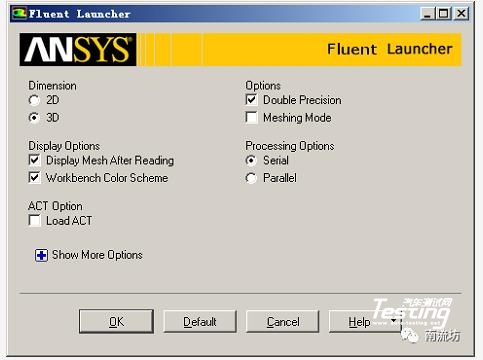This screenshot has width=483, height=360.
Task: Enable Meshing Mode checkbox
Action: 251,118
